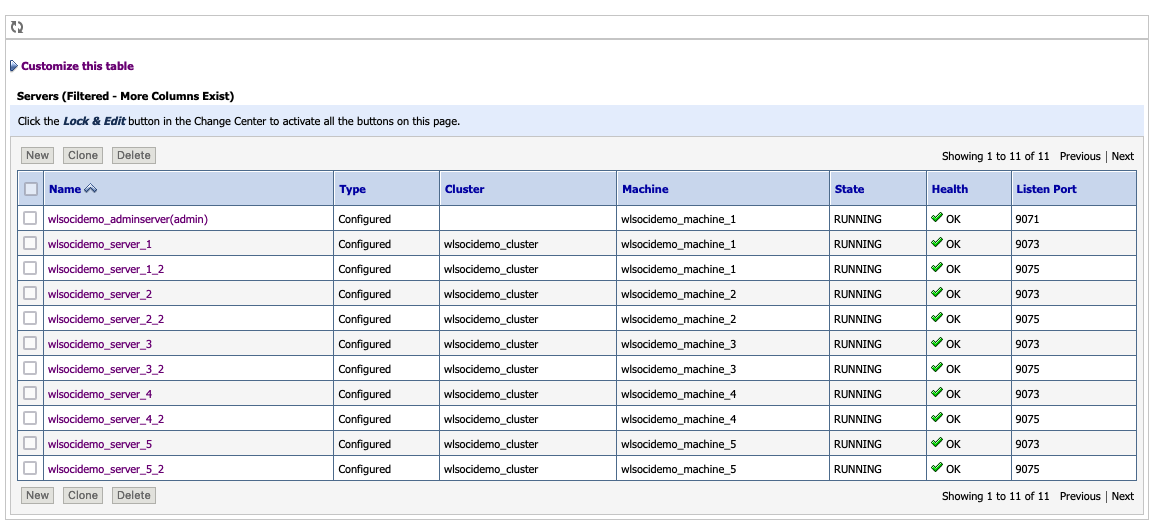This screenshot has height=531, width=1157.
Task: Tick the checkbox for wlsocidemo_server_5
Action: tap(31, 443)
